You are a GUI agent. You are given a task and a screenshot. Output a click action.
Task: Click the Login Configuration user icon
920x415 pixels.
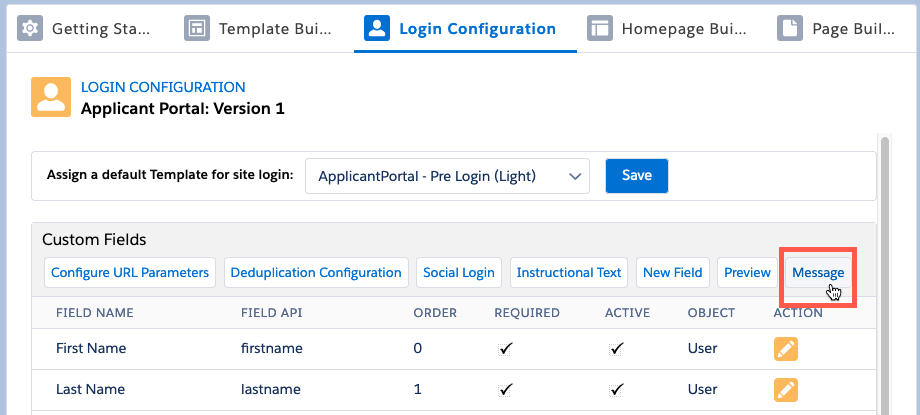pyautogui.click(x=376, y=28)
